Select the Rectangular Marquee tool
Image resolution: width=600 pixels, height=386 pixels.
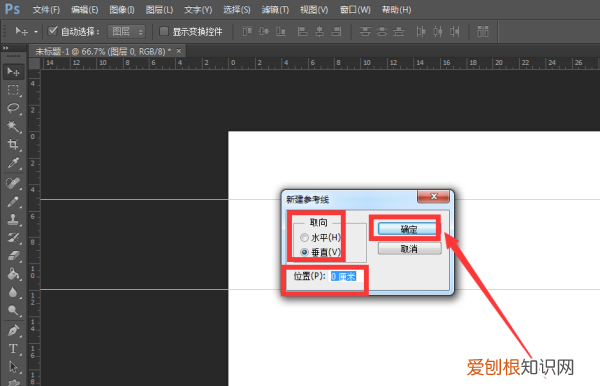pyautogui.click(x=13, y=90)
